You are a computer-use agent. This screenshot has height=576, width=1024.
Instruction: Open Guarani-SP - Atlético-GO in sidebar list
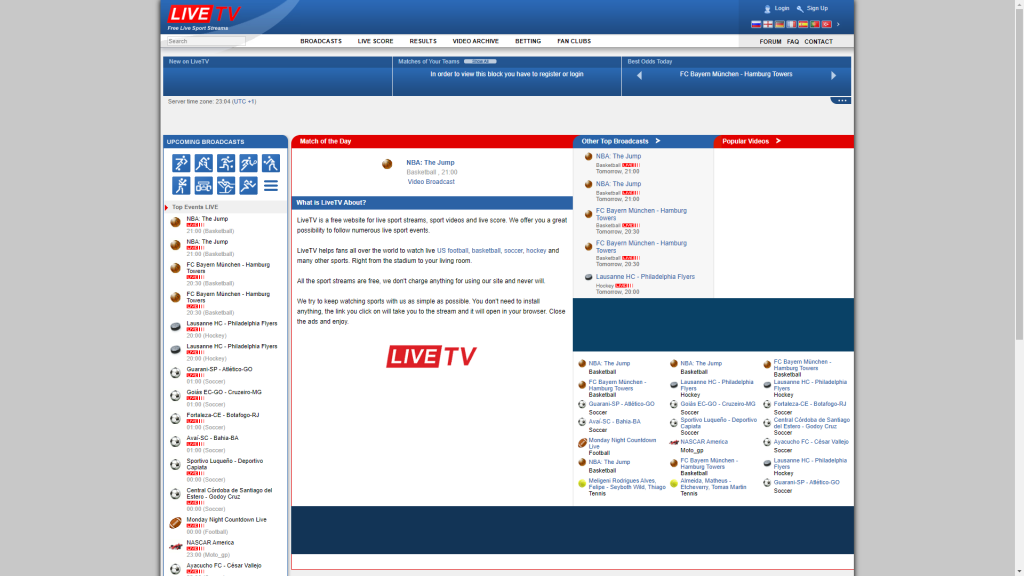219,370
